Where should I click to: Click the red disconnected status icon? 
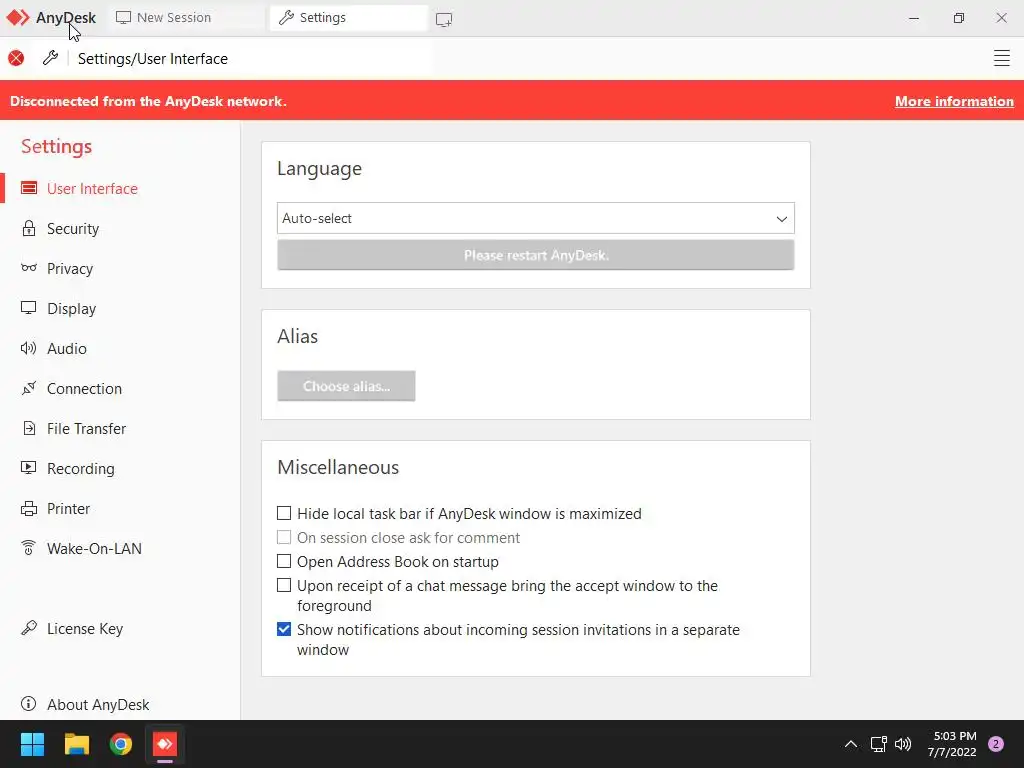[16, 58]
